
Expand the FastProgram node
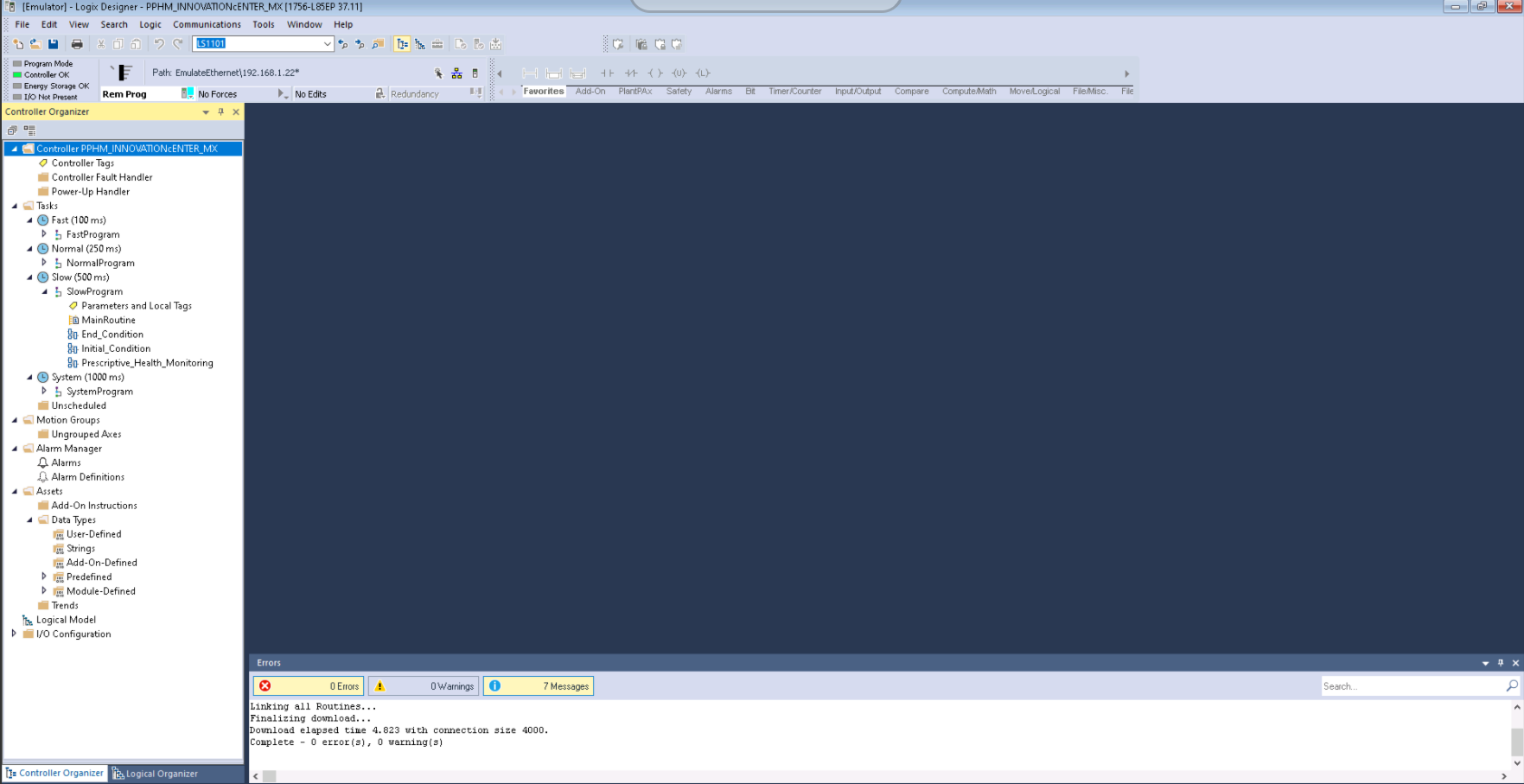pyautogui.click(x=44, y=234)
